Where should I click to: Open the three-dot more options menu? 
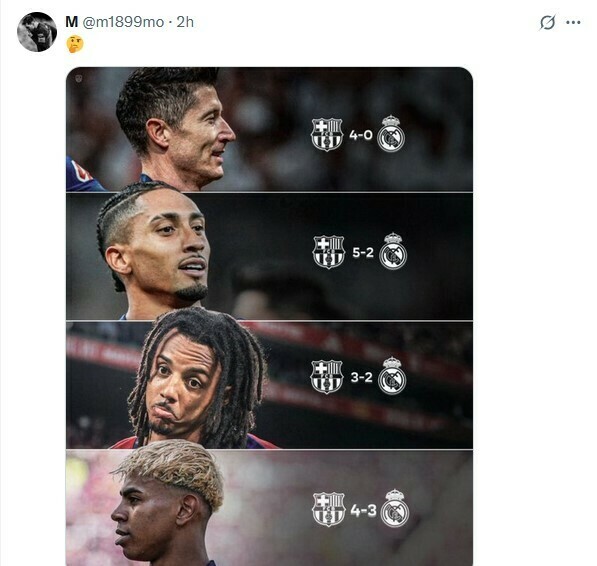pos(573,22)
